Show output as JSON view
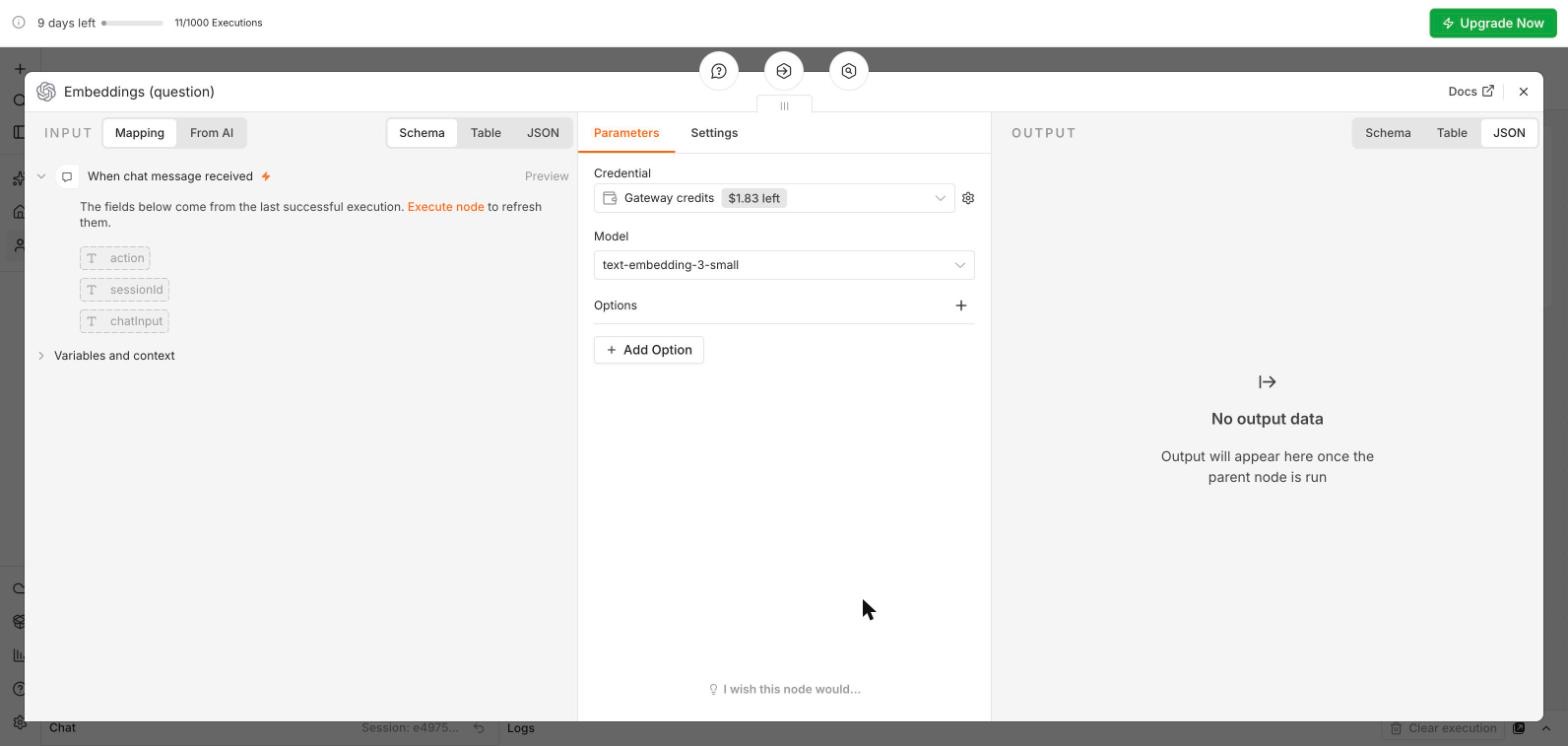1568x746 pixels. point(1509,133)
